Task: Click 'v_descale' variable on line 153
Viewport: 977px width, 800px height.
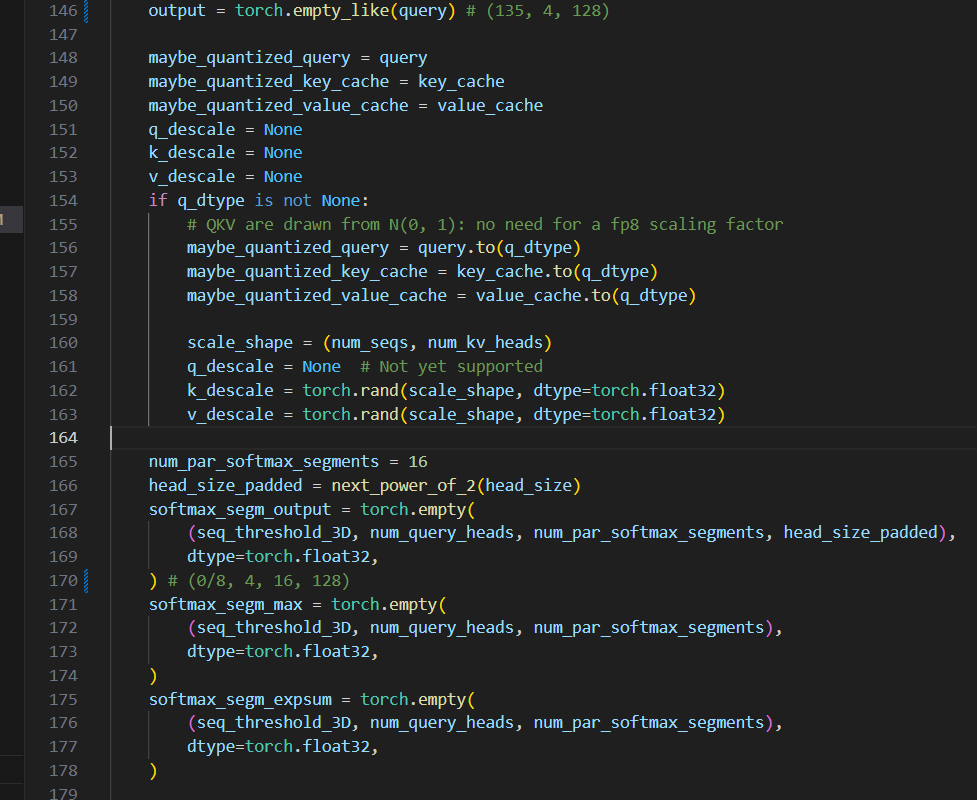Action: point(192,177)
